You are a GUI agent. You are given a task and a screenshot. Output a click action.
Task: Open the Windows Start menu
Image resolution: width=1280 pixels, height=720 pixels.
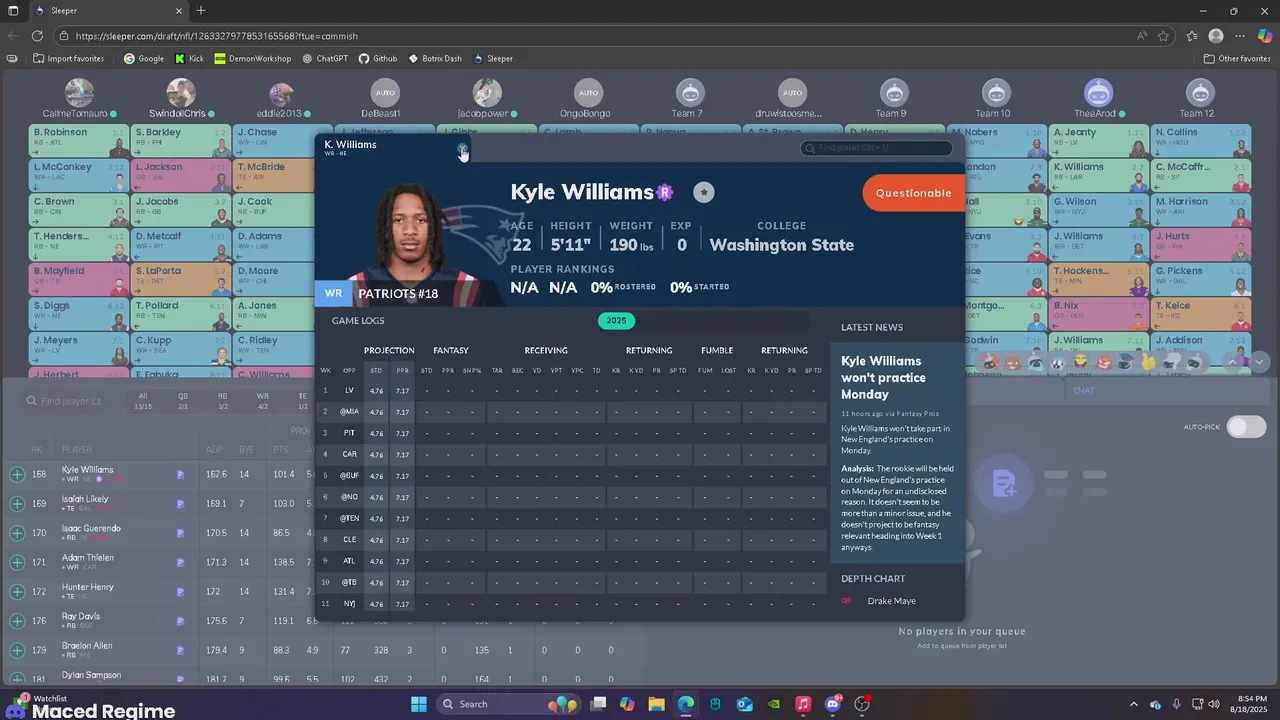pyautogui.click(x=418, y=704)
